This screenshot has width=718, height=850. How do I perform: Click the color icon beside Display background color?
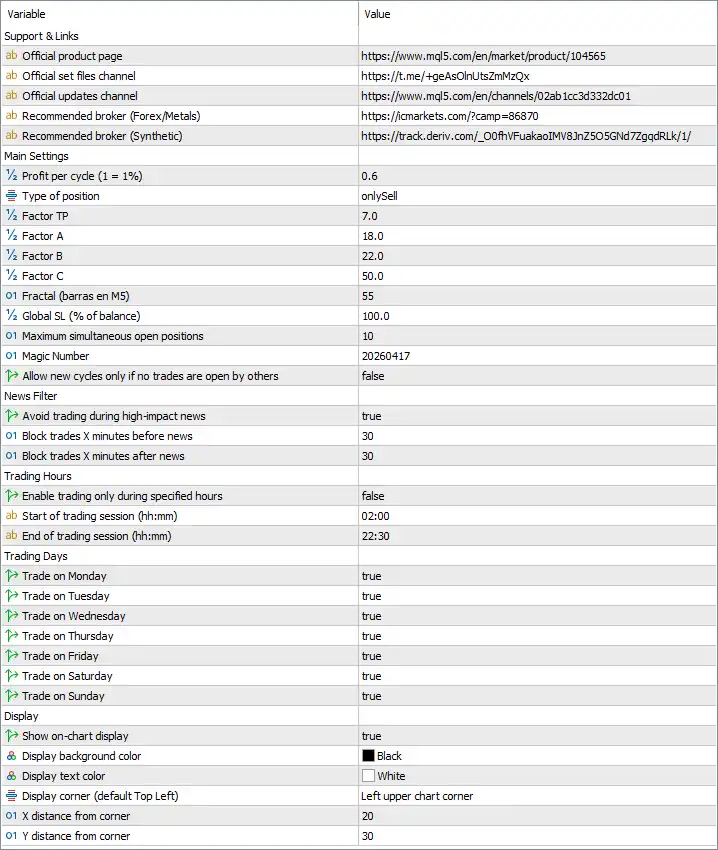pyautogui.click(x=11, y=756)
